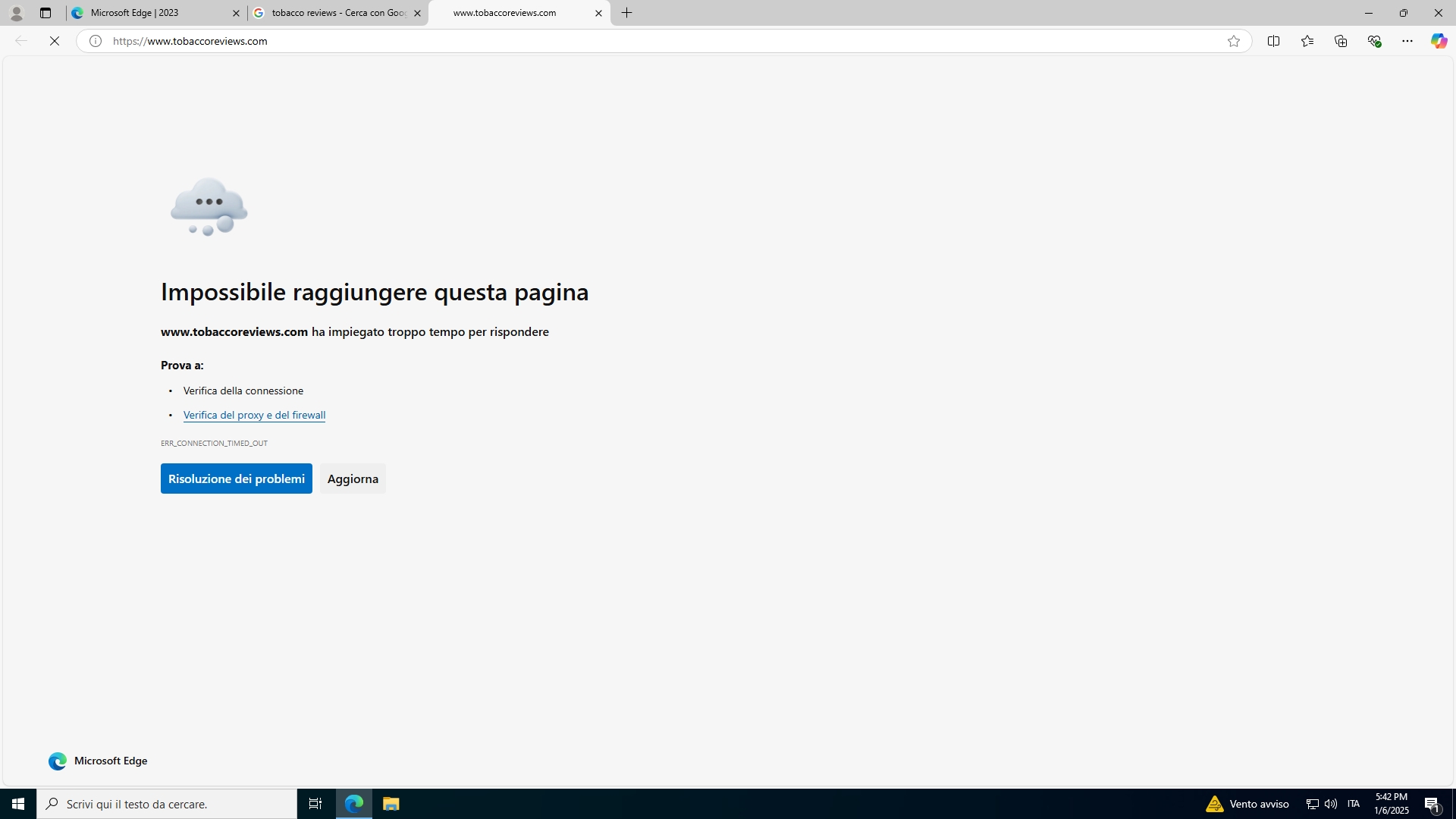Restore down the Edge window
The height and width of the screenshot is (819, 1456).
(x=1404, y=13)
